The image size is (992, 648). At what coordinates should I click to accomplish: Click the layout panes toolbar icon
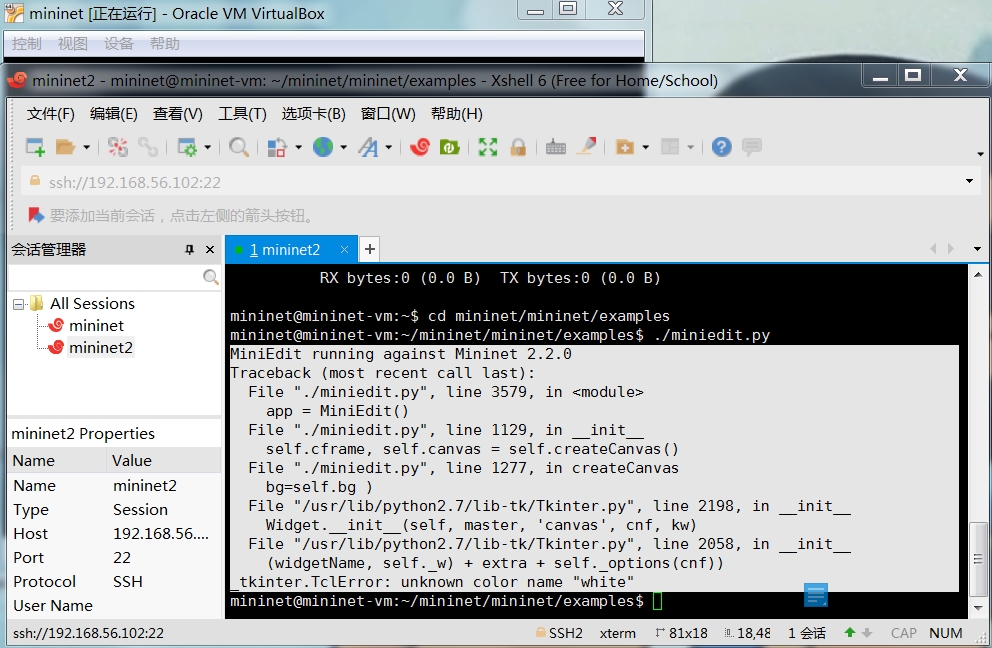click(x=670, y=147)
